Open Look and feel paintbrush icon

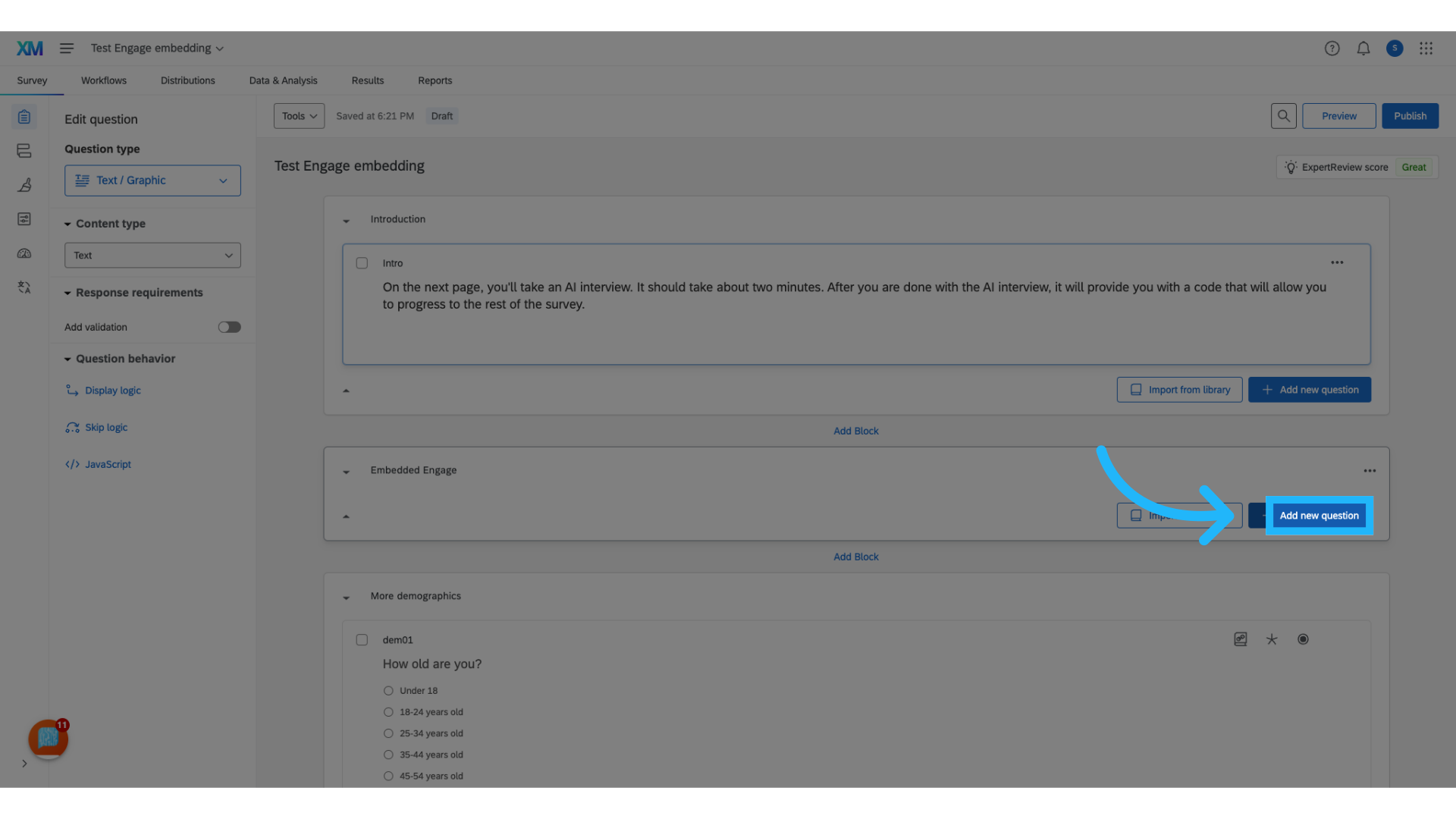point(24,185)
